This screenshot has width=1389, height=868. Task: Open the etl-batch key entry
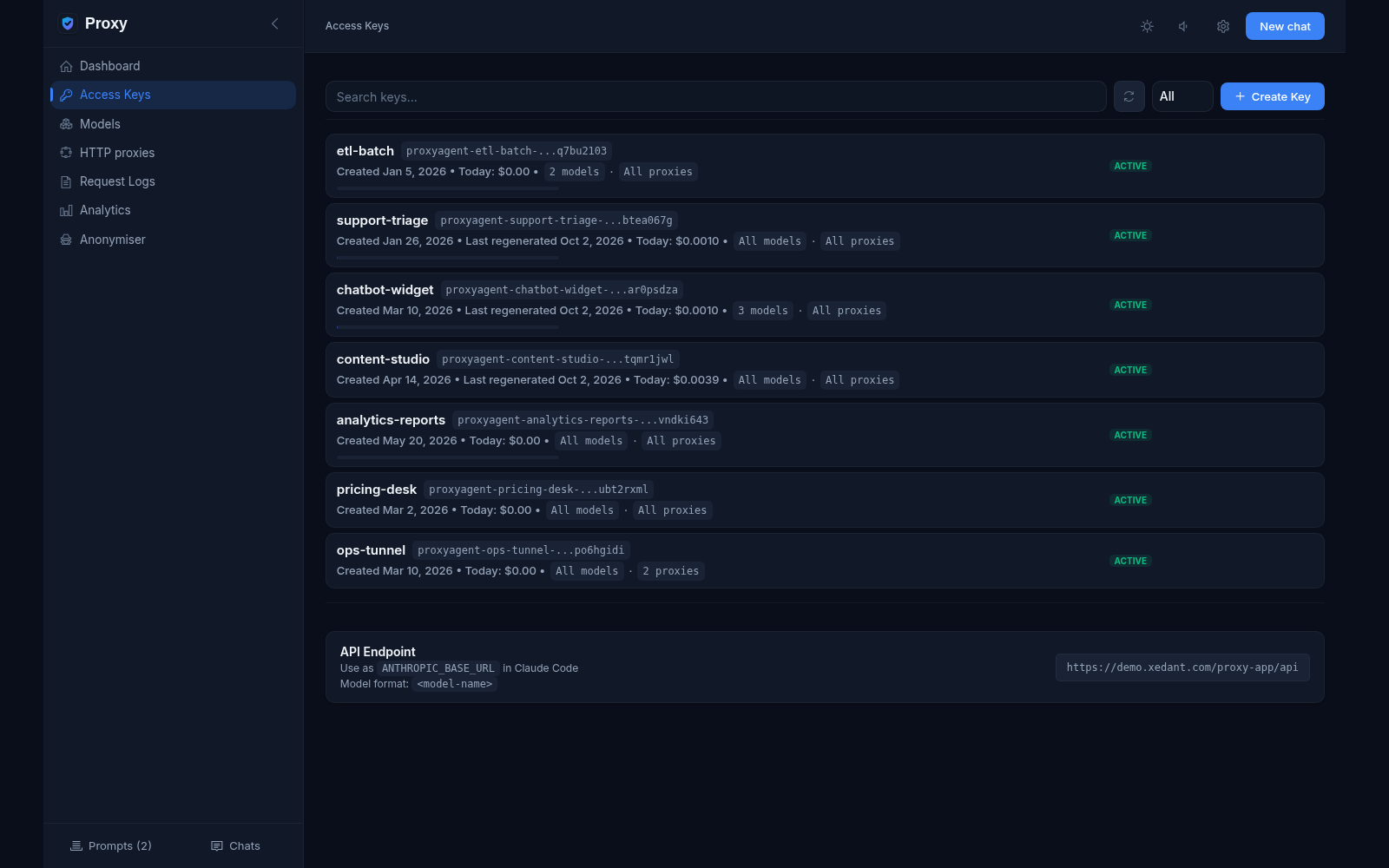[x=825, y=166]
